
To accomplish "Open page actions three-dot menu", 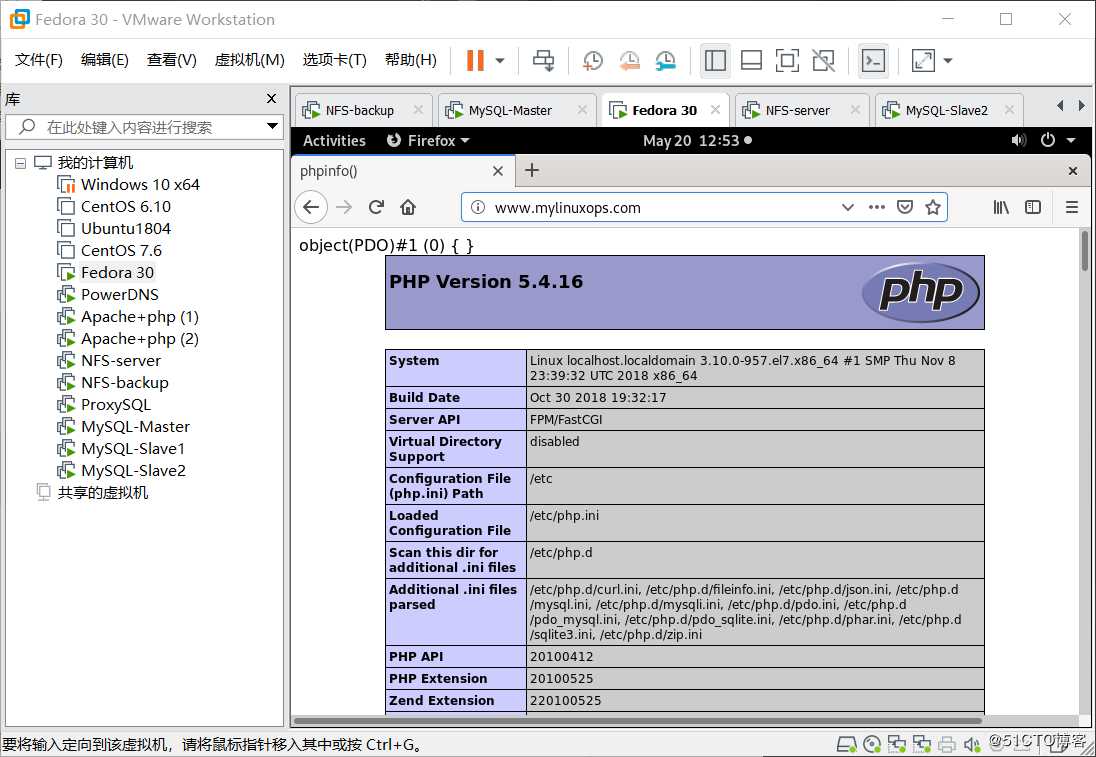I will 877,207.
